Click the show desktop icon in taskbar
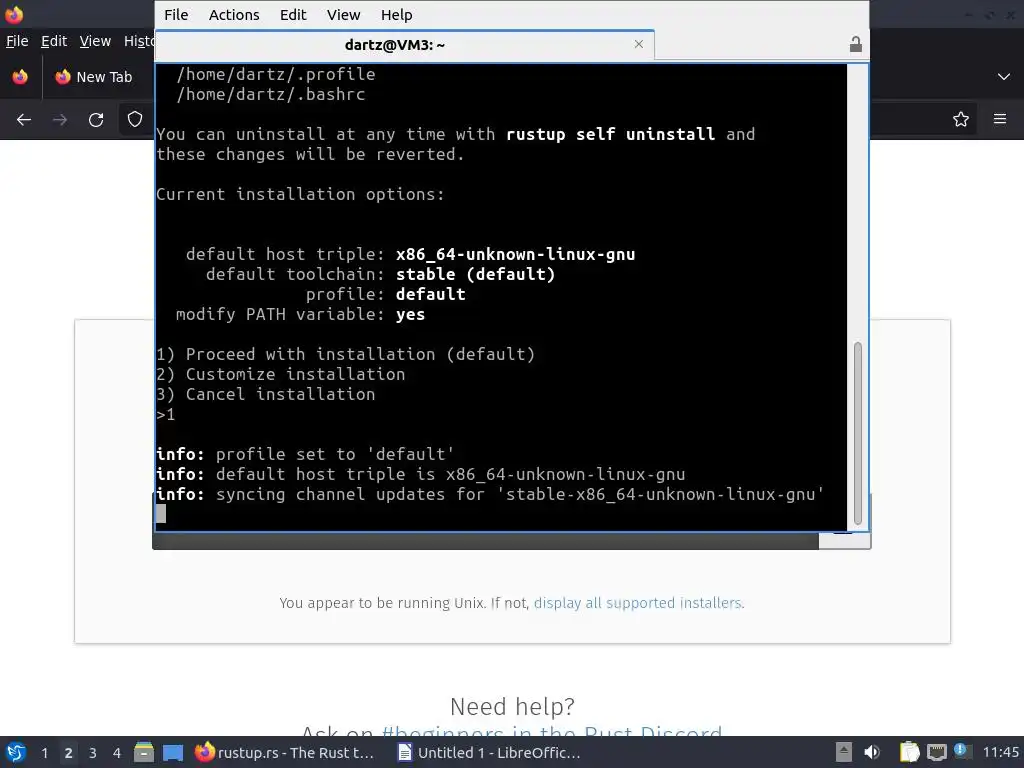The image size is (1024, 768). (173, 753)
